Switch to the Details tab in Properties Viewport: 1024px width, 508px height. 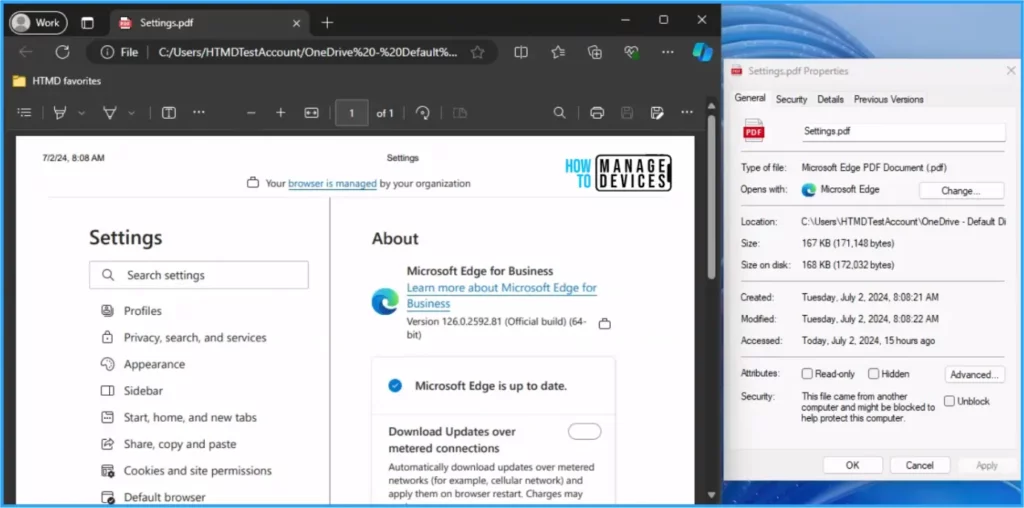(831, 99)
